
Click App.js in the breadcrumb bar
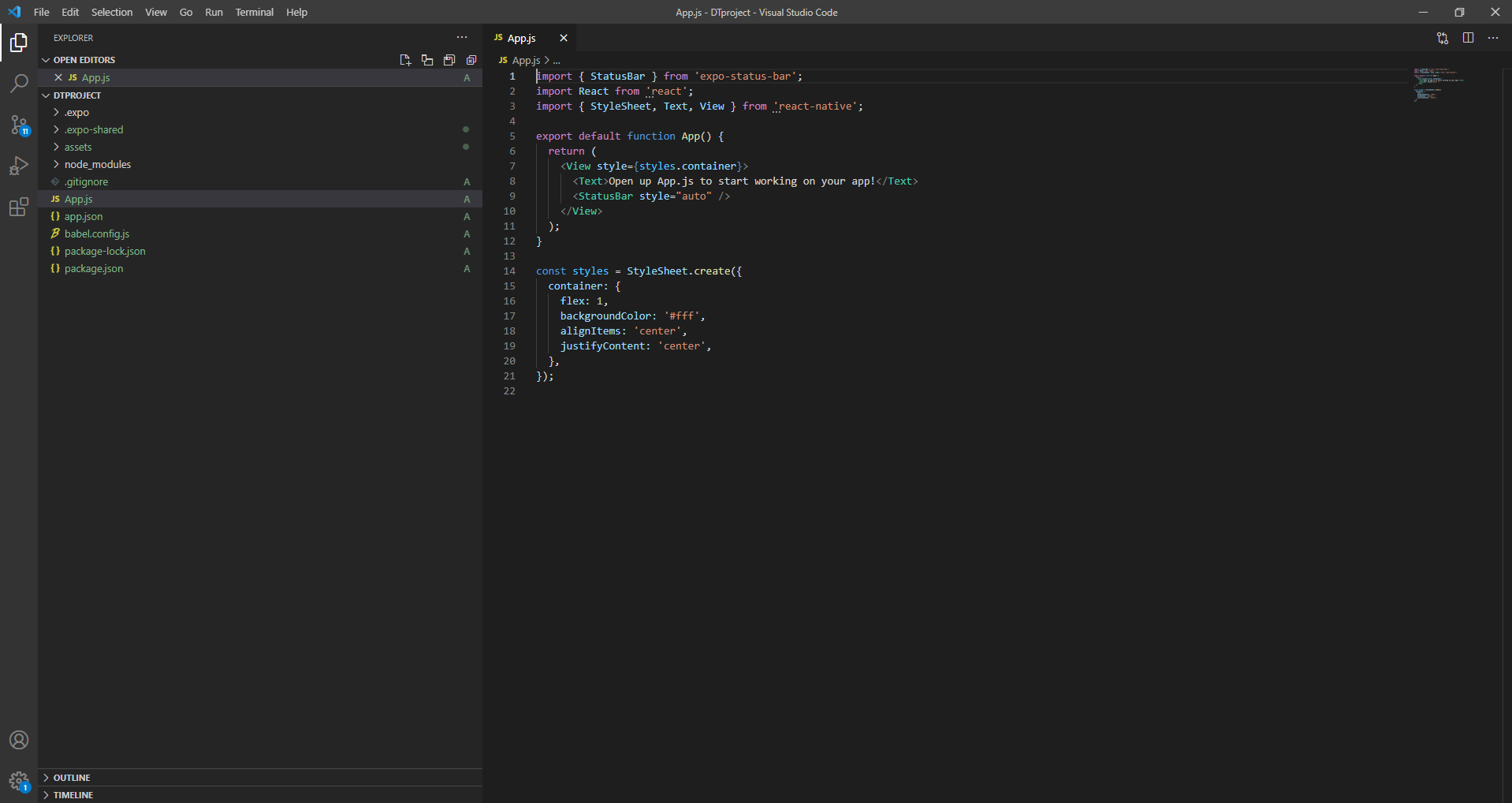click(x=526, y=60)
